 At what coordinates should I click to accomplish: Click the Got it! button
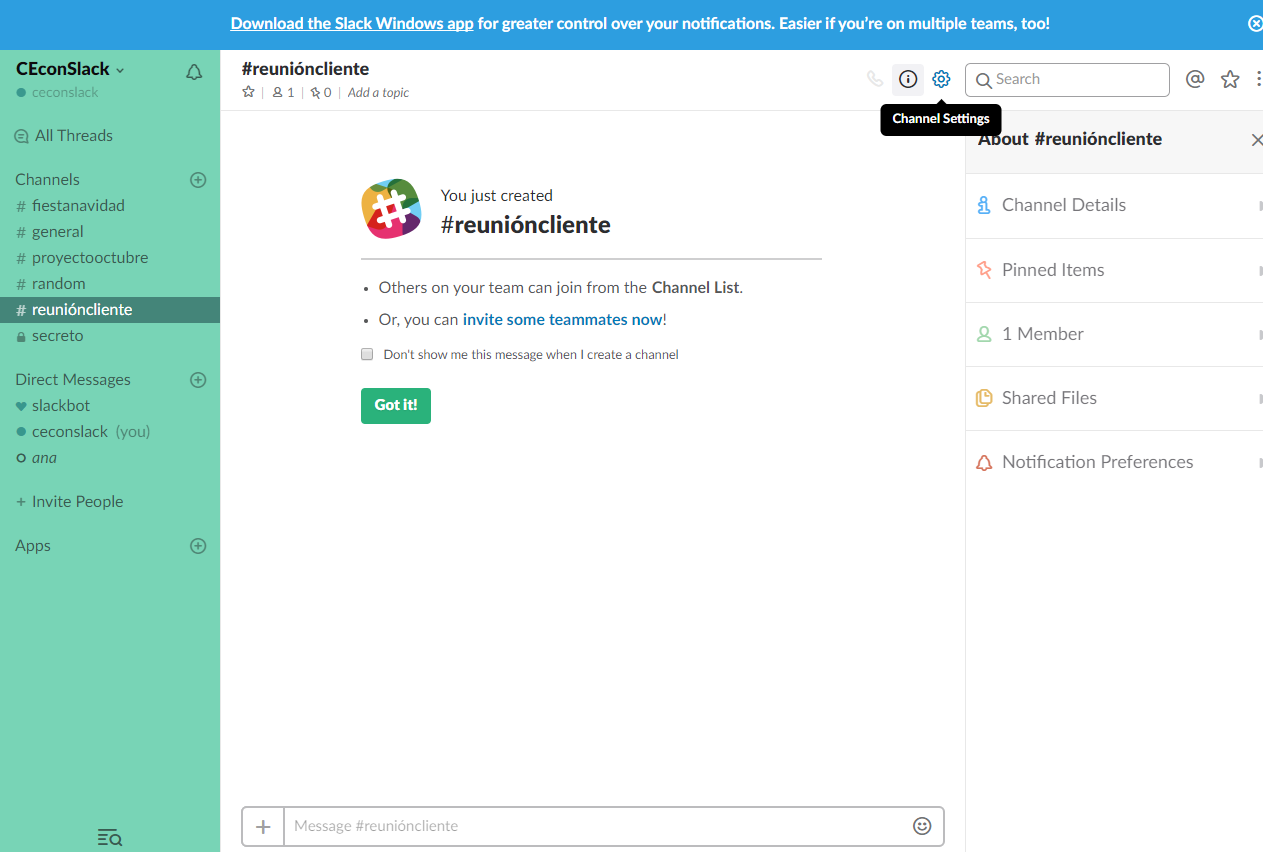(x=396, y=406)
